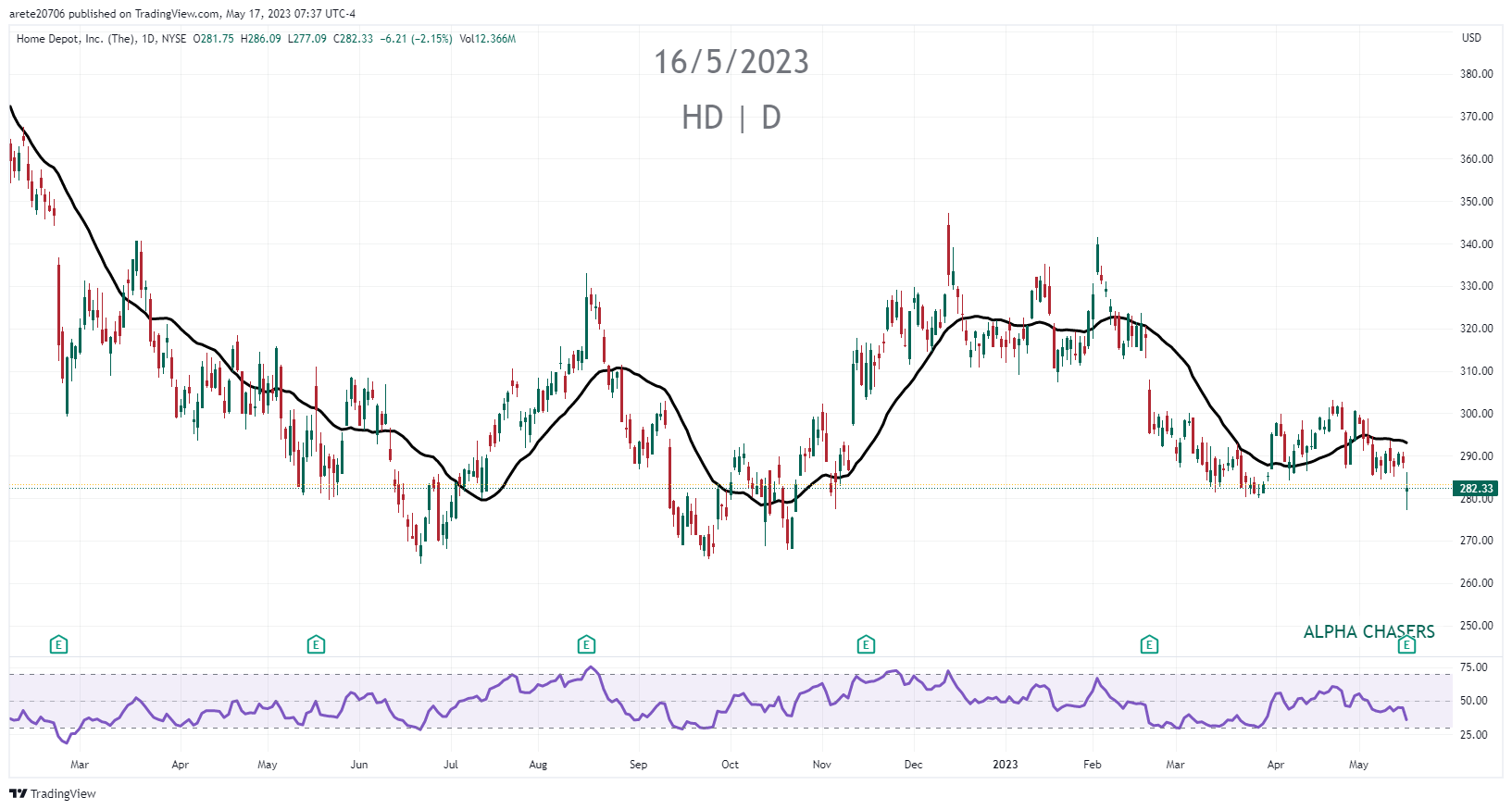The image size is (1512, 810).
Task: Click the 320.00 price axis label
Action: coord(1477,329)
